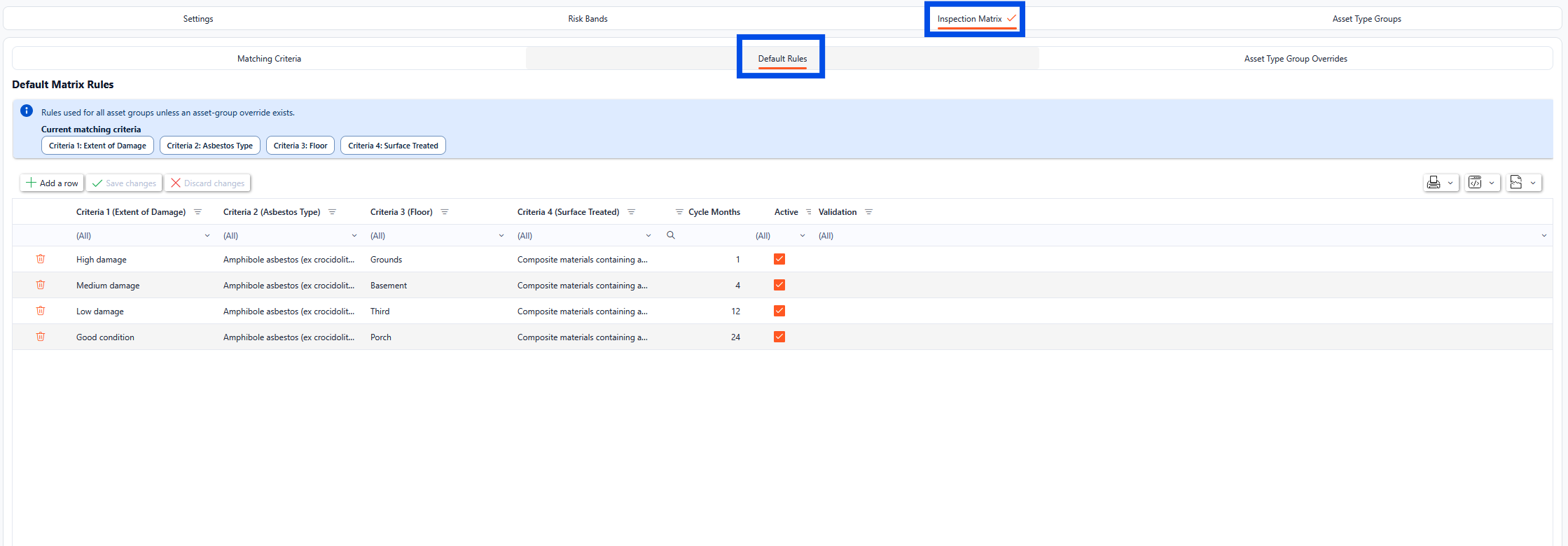This screenshot has width=1568, height=546.
Task: Click trash icon for Medium damage row
Action: (x=41, y=285)
